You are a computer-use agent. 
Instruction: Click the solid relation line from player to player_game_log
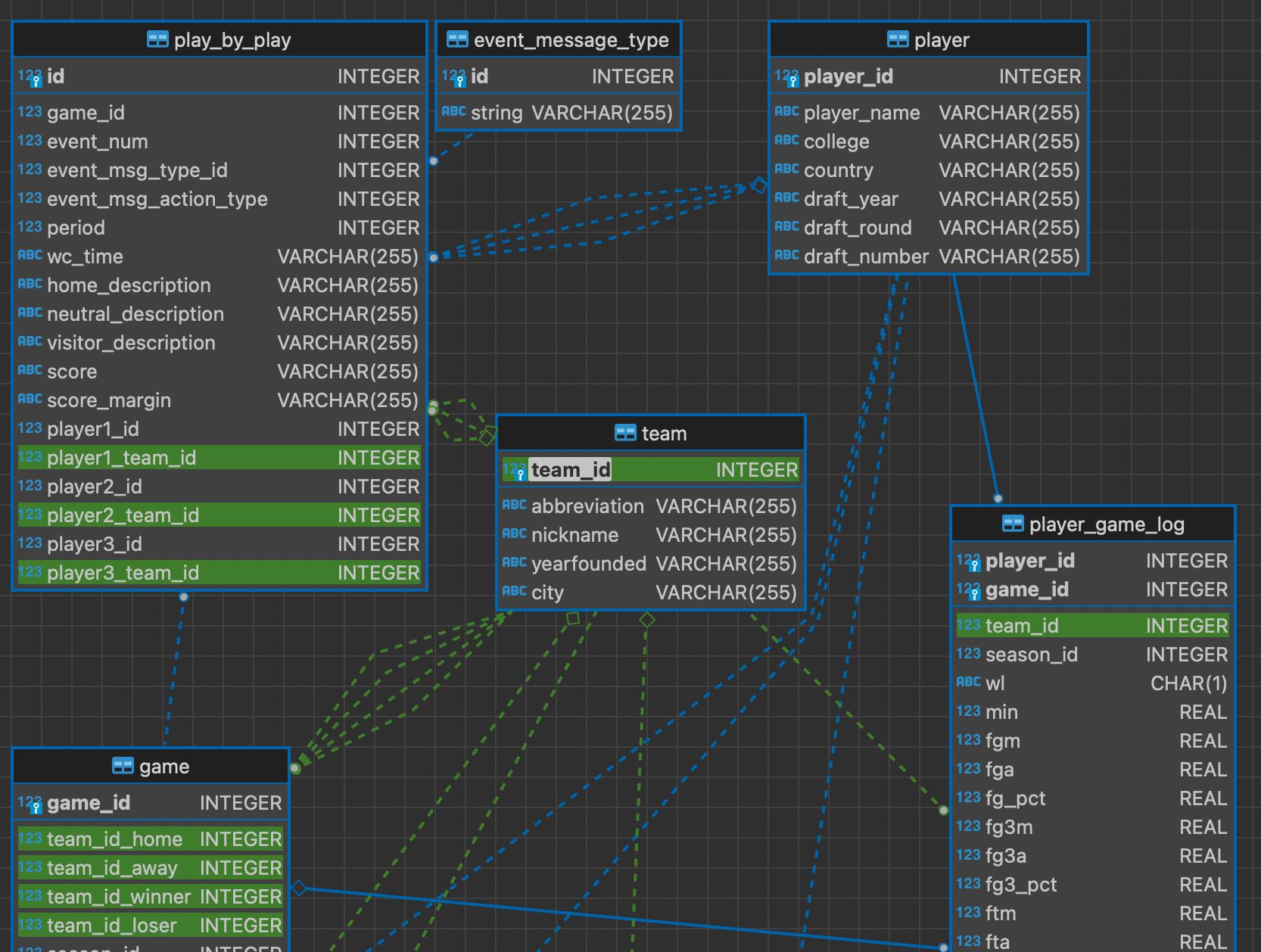[x=976, y=386]
